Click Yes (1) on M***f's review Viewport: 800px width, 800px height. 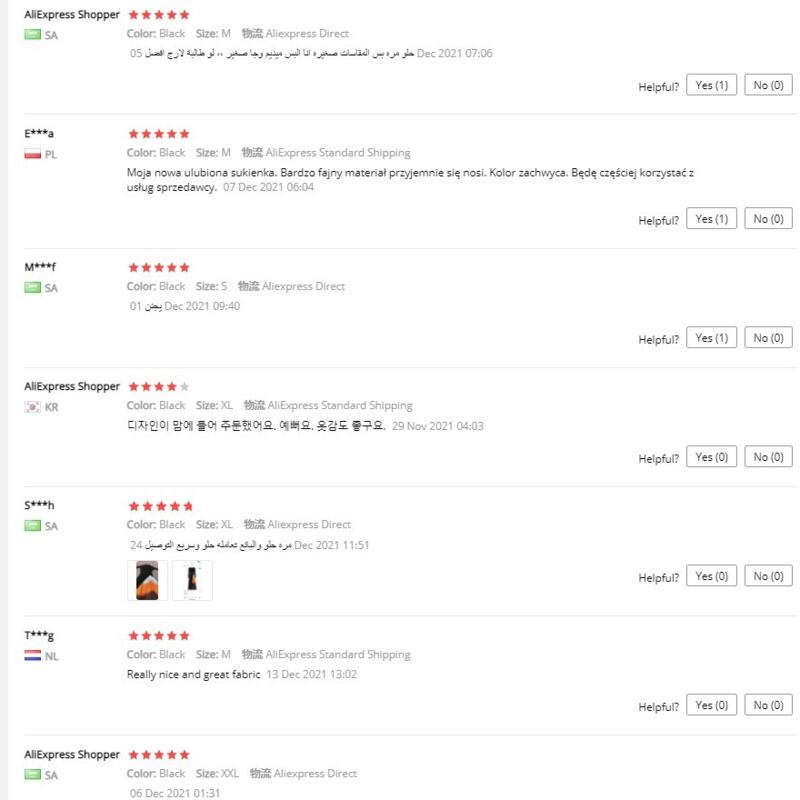point(711,338)
